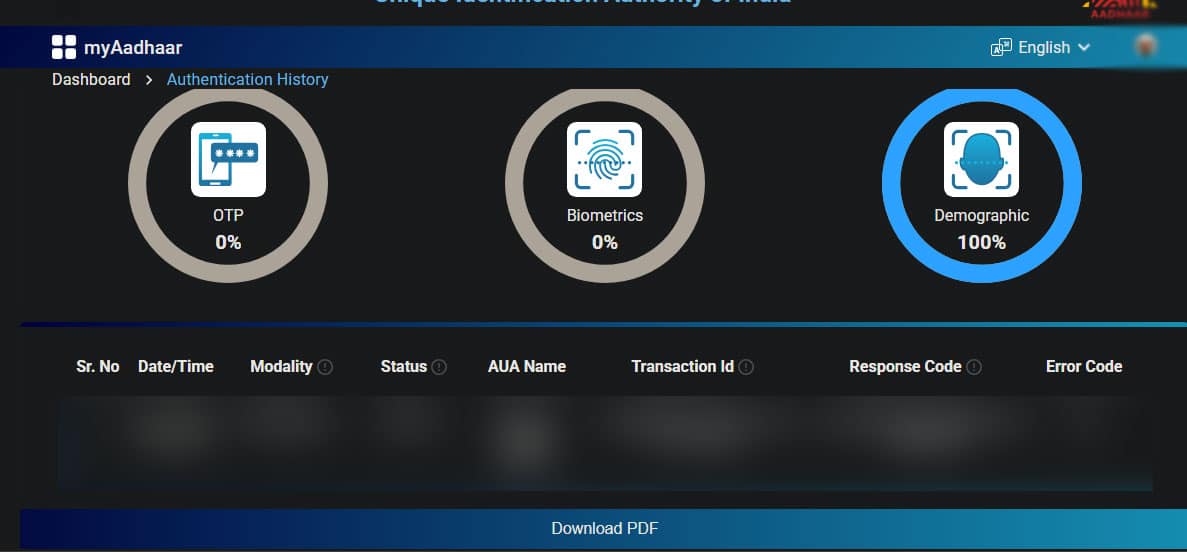
Task: Click the info icon beside Status
Action: pos(439,367)
